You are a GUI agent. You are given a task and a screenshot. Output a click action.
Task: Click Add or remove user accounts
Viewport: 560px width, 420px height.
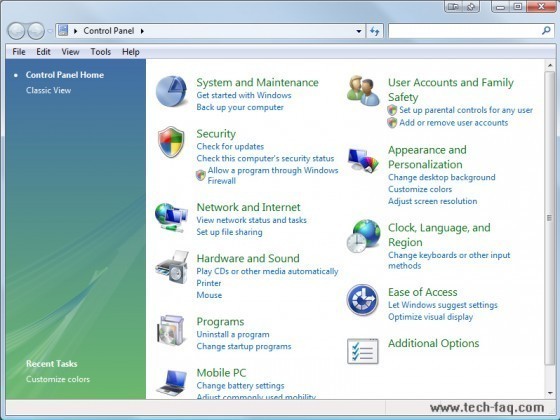click(454, 123)
